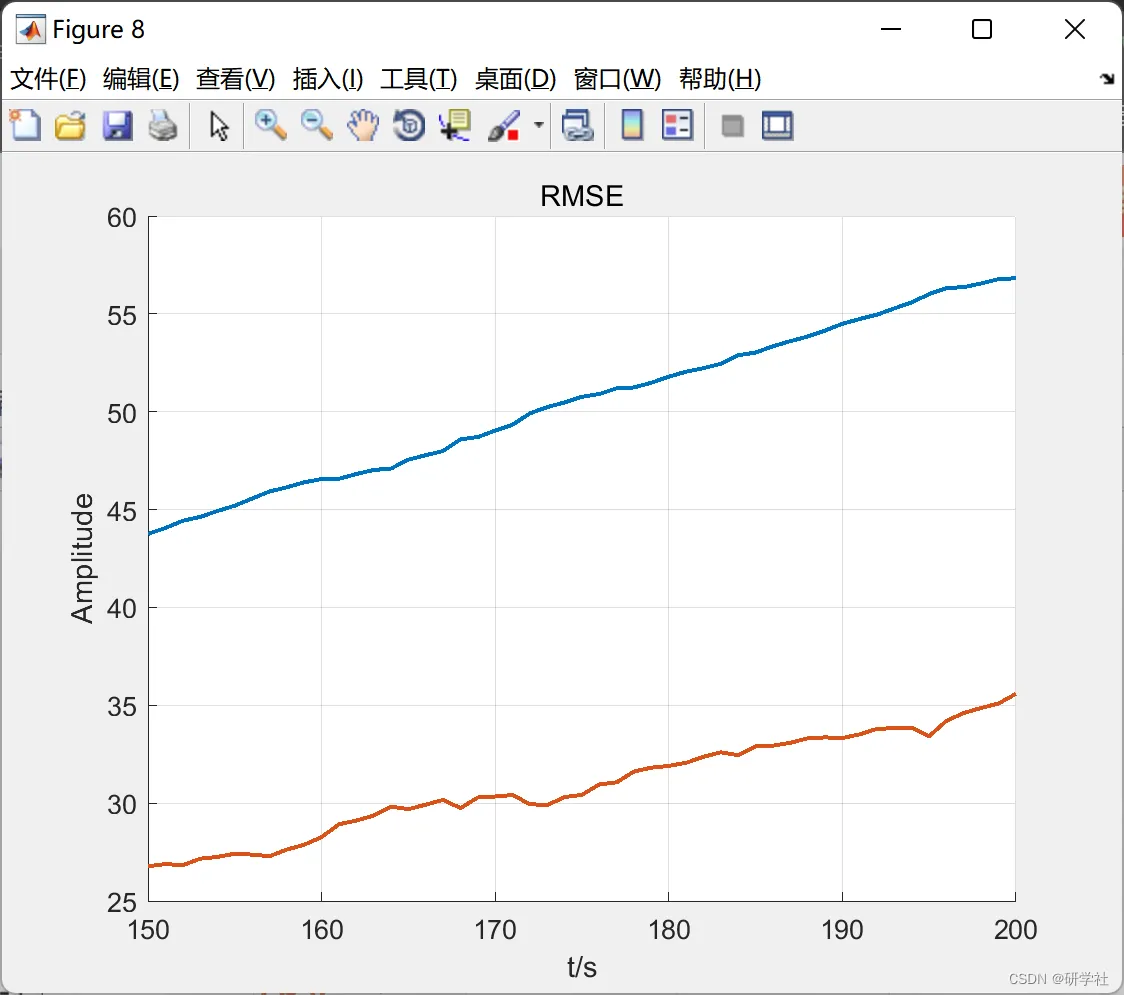
Task: Maximize the Figure 8 window
Action: (981, 29)
